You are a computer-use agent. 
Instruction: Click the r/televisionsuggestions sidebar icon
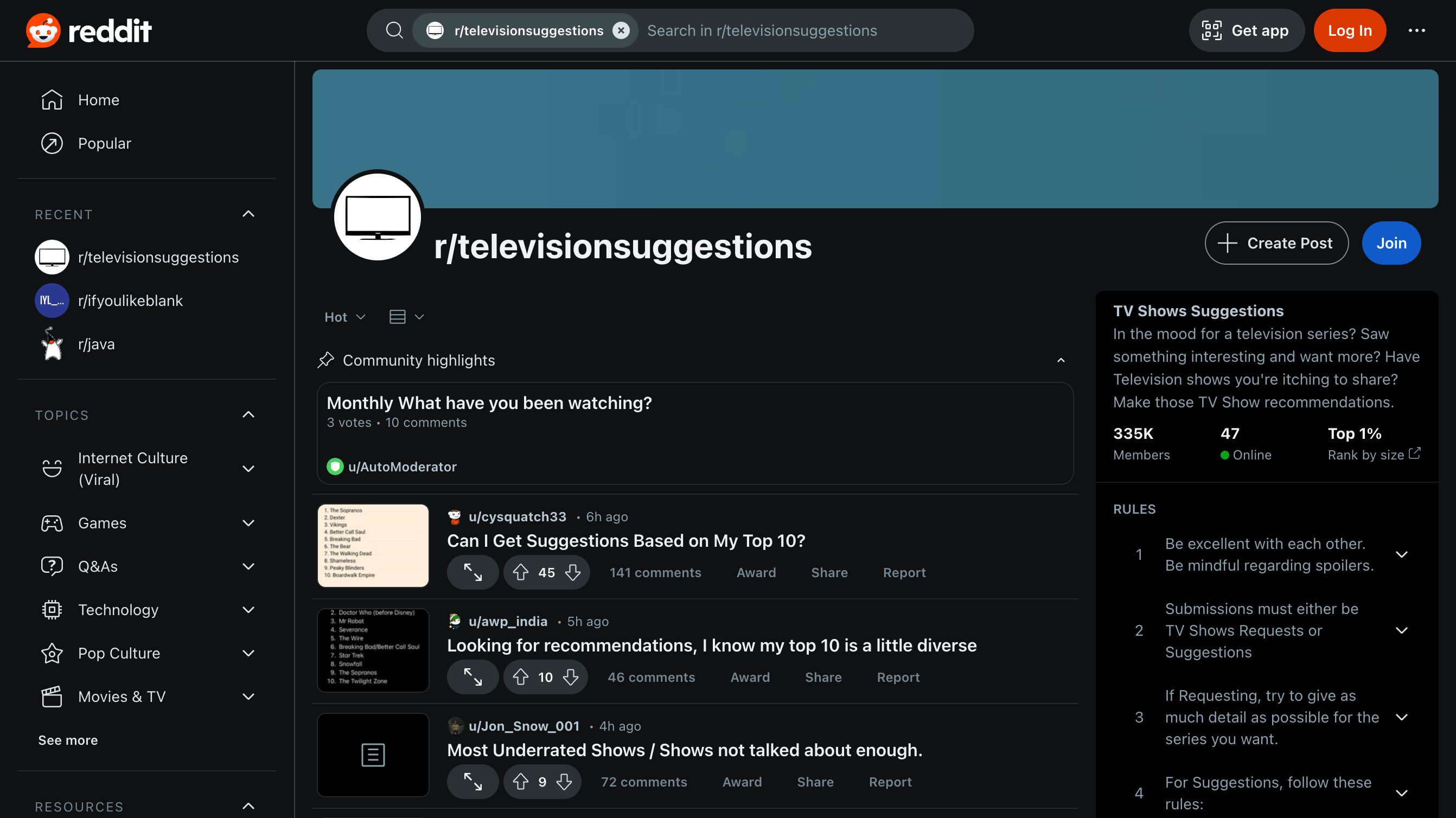coord(51,257)
